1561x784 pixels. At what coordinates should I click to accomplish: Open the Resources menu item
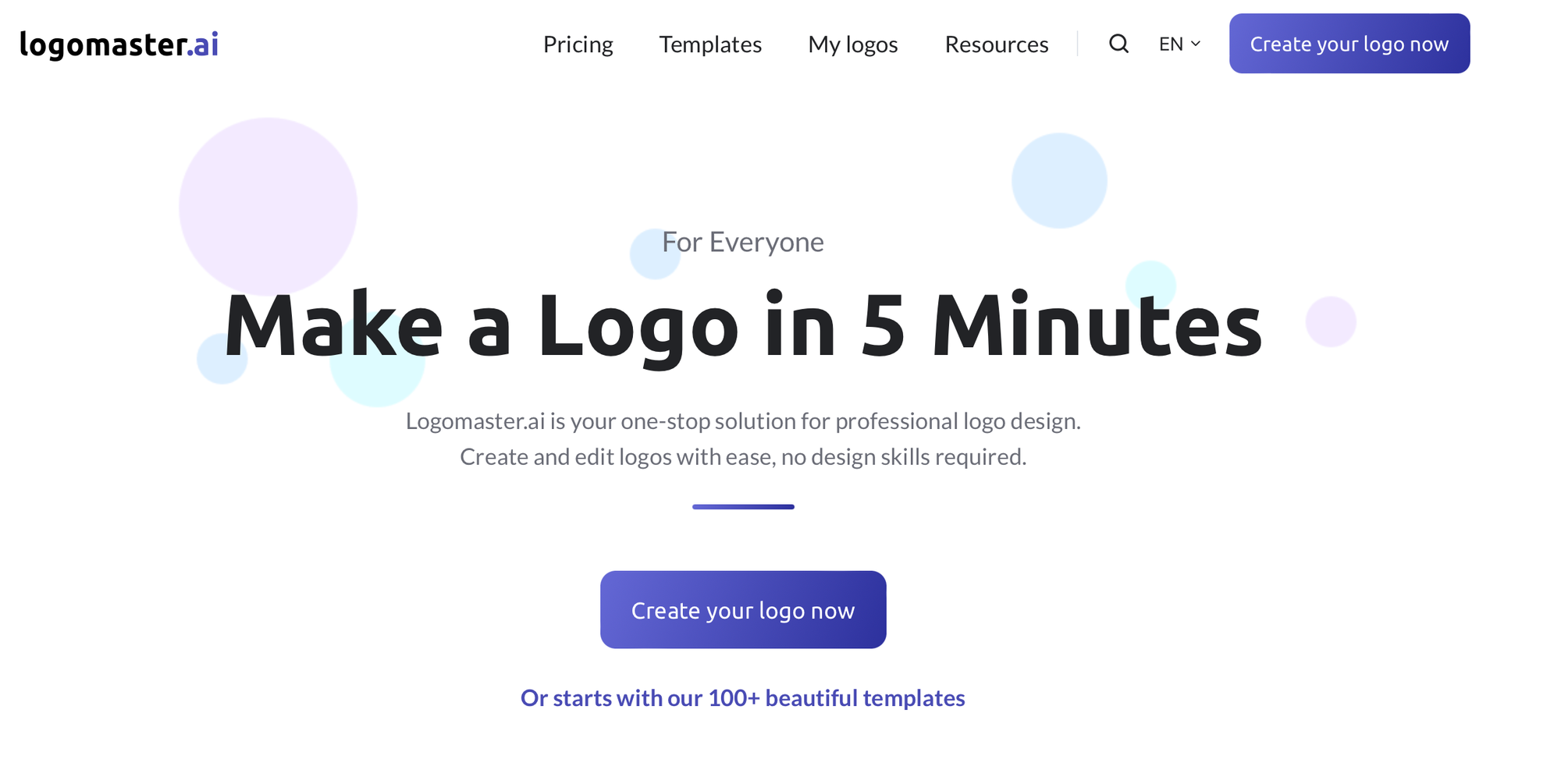(997, 44)
